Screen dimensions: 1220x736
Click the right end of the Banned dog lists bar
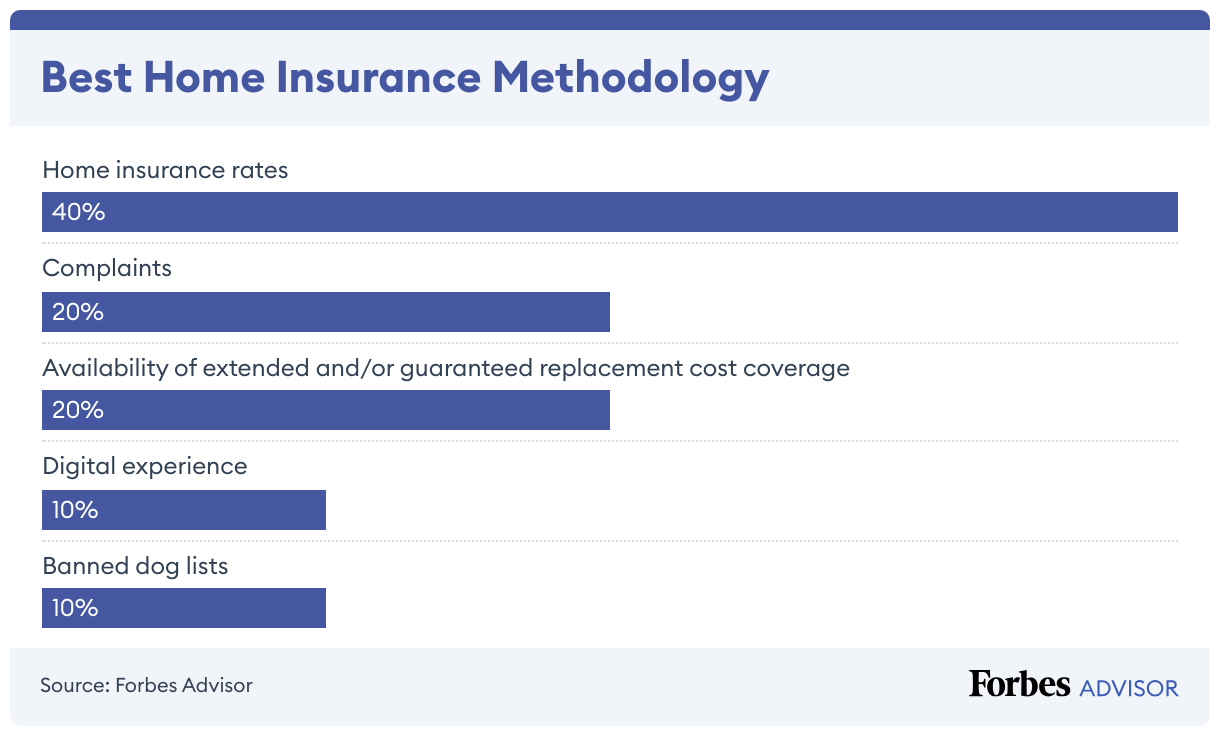(x=317, y=608)
